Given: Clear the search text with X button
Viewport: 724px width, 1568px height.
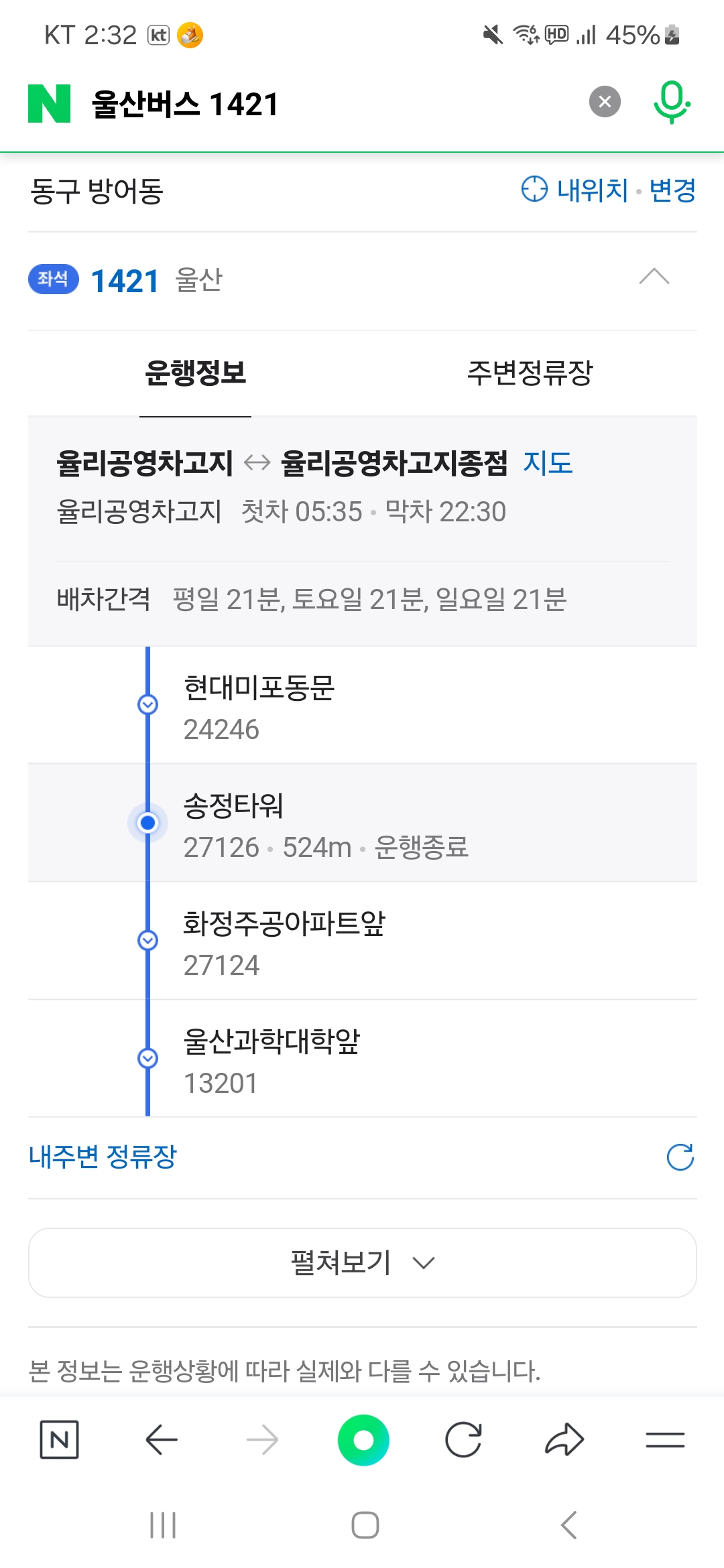Looking at the screenshot, I should coord(605,102).
